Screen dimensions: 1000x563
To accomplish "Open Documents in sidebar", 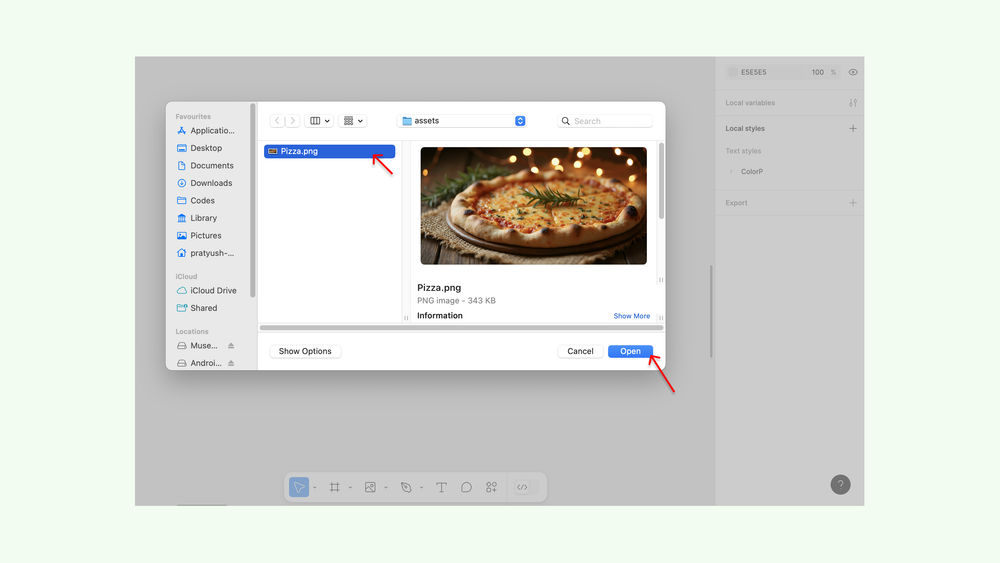I will pyautogui.click(x=205, y=165).
